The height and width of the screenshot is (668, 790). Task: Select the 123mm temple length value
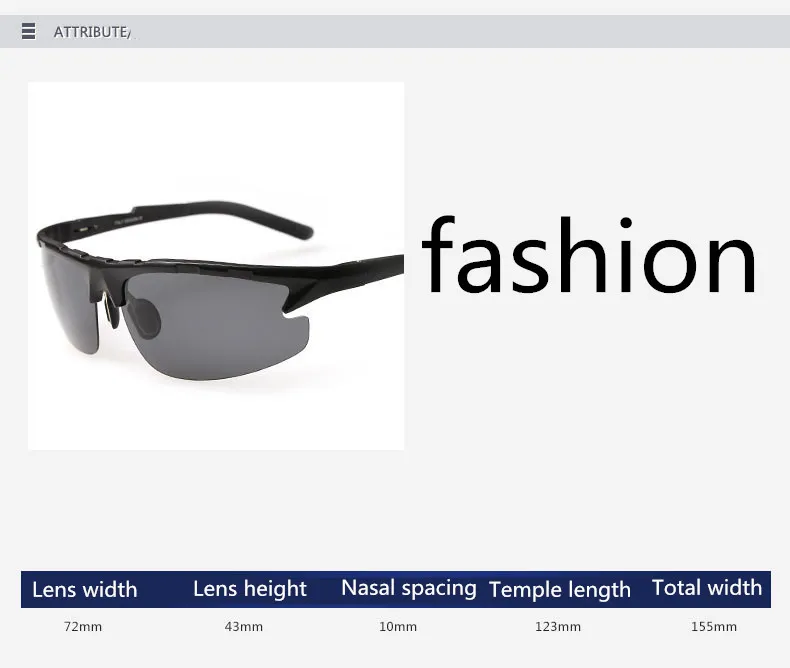click(558, 627)
